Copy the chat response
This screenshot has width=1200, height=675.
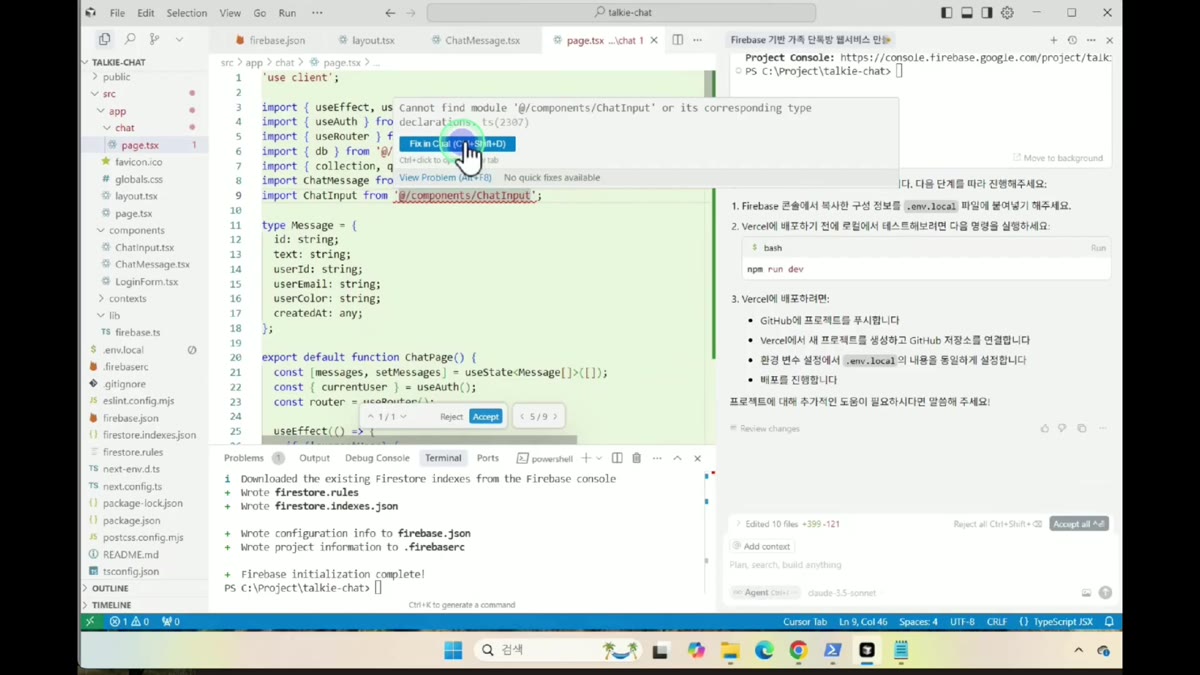pyautogui.click(x=1081, y=428)
